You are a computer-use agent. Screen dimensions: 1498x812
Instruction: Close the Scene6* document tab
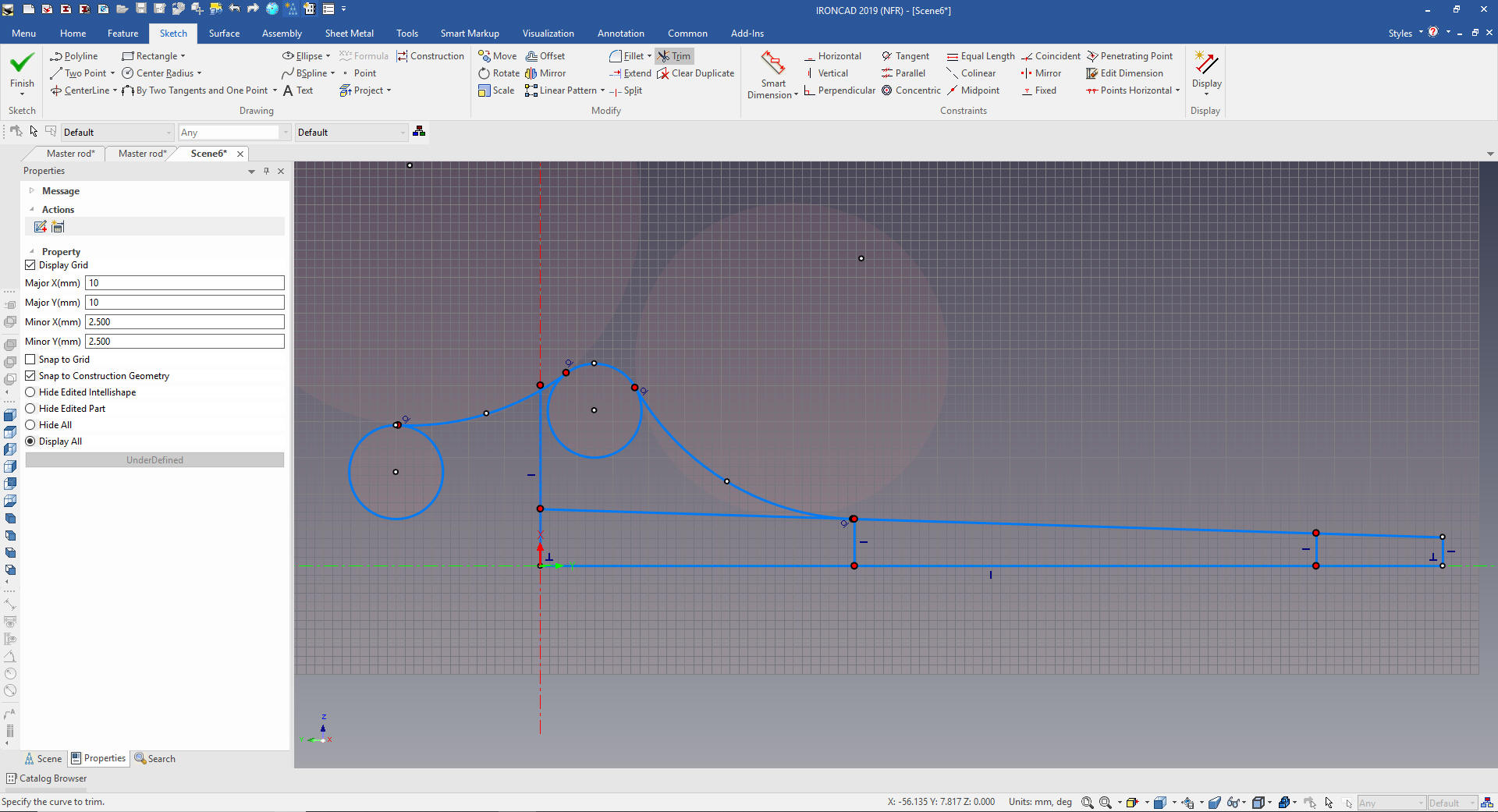coord(240,154)
